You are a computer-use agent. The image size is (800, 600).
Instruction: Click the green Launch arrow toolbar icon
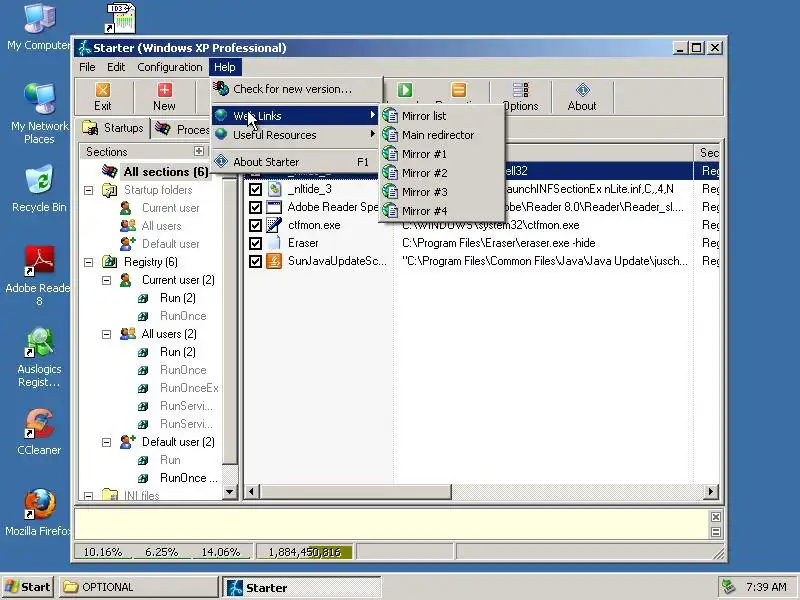point(405,90)
